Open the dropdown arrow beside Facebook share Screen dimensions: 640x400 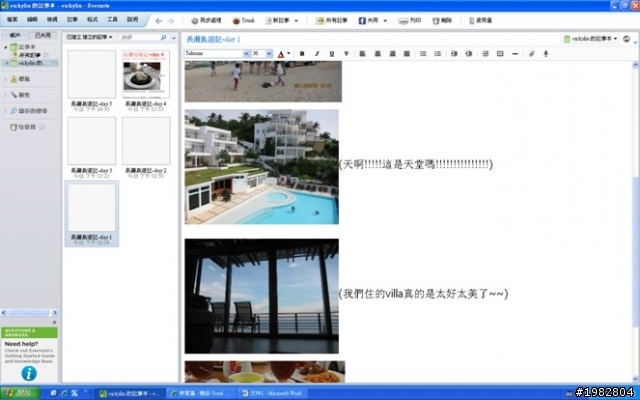[385, 21]
